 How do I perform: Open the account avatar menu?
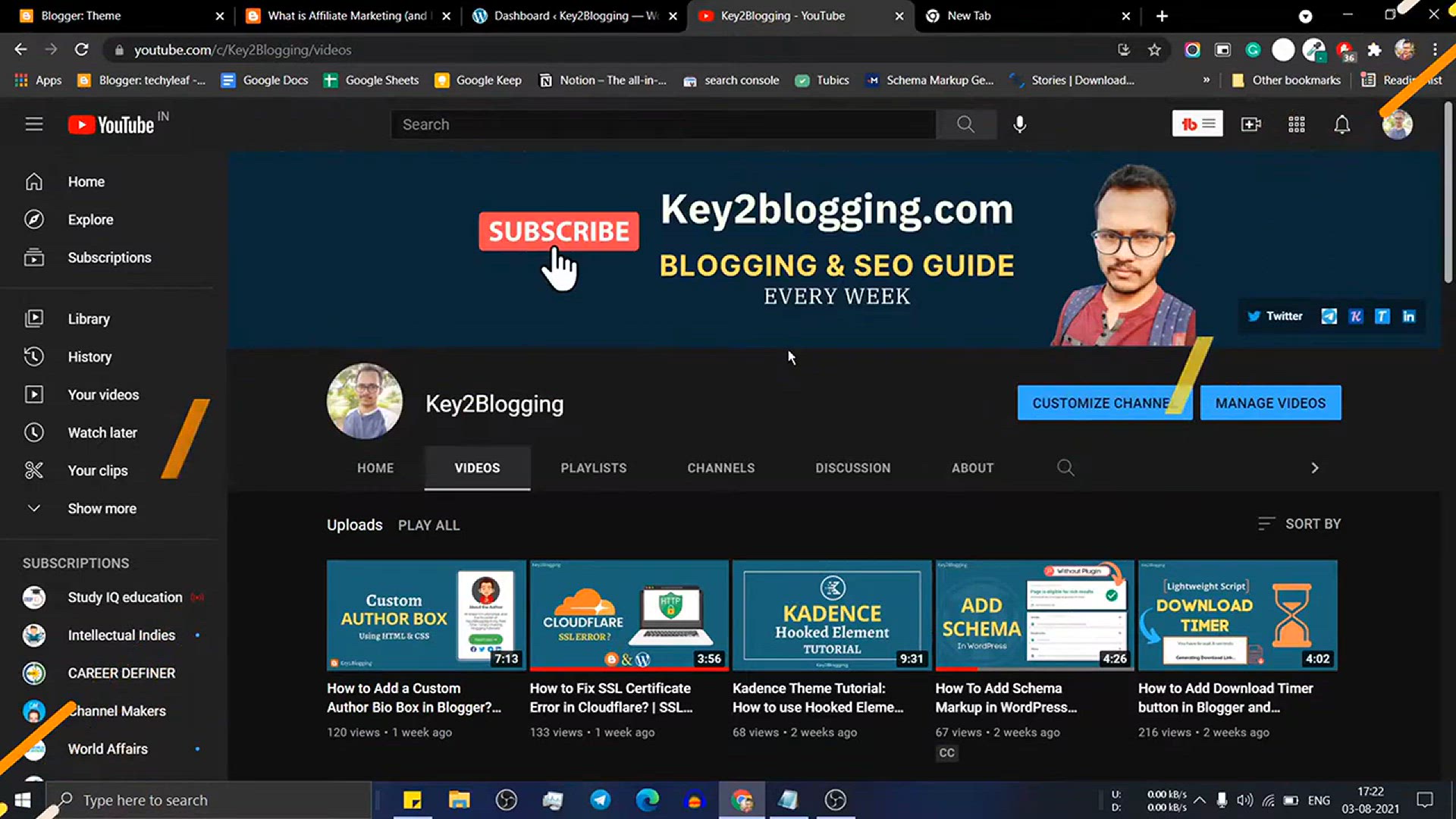tap(1396, 124)
